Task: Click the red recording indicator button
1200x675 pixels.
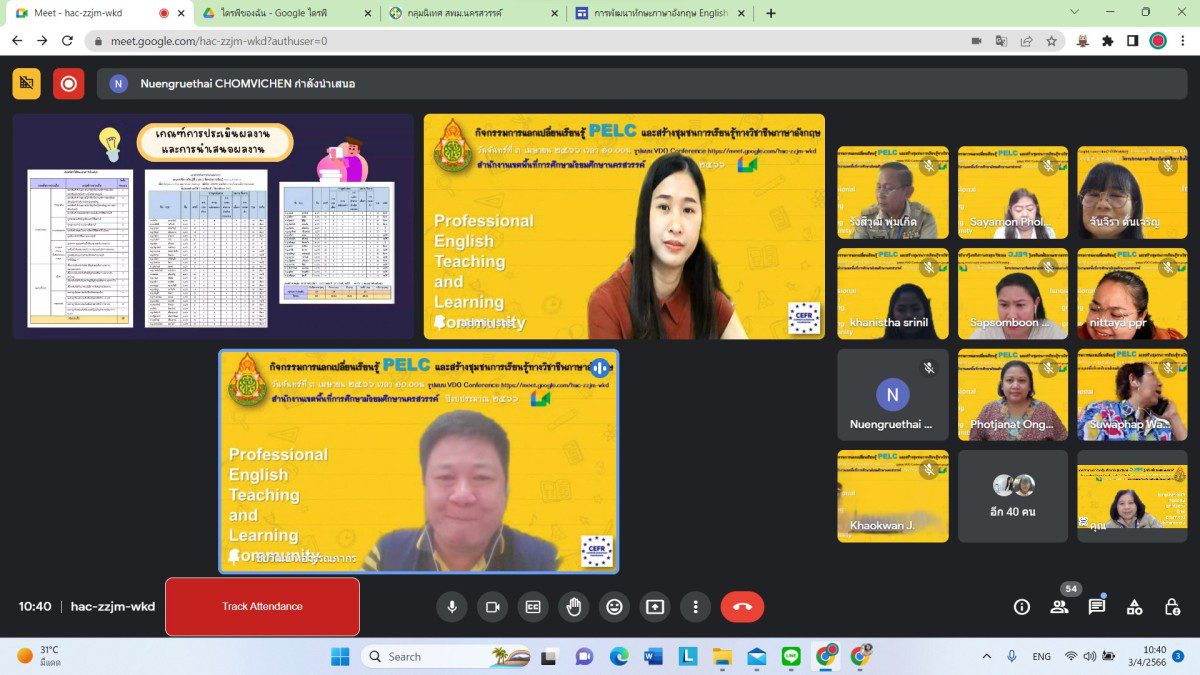Action: click(69, 83)
